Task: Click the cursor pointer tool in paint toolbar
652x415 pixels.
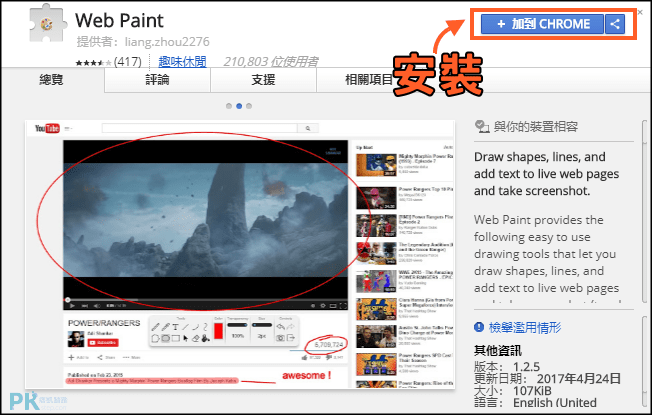Action: pos(185,338)
